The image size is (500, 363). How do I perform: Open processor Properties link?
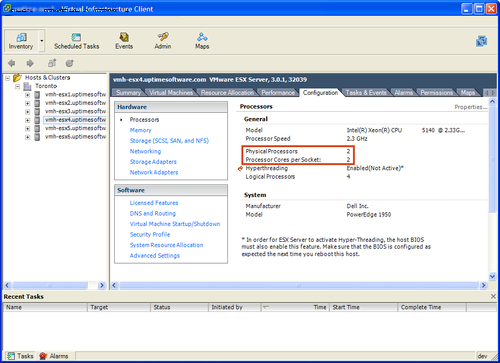coord(471,107)
